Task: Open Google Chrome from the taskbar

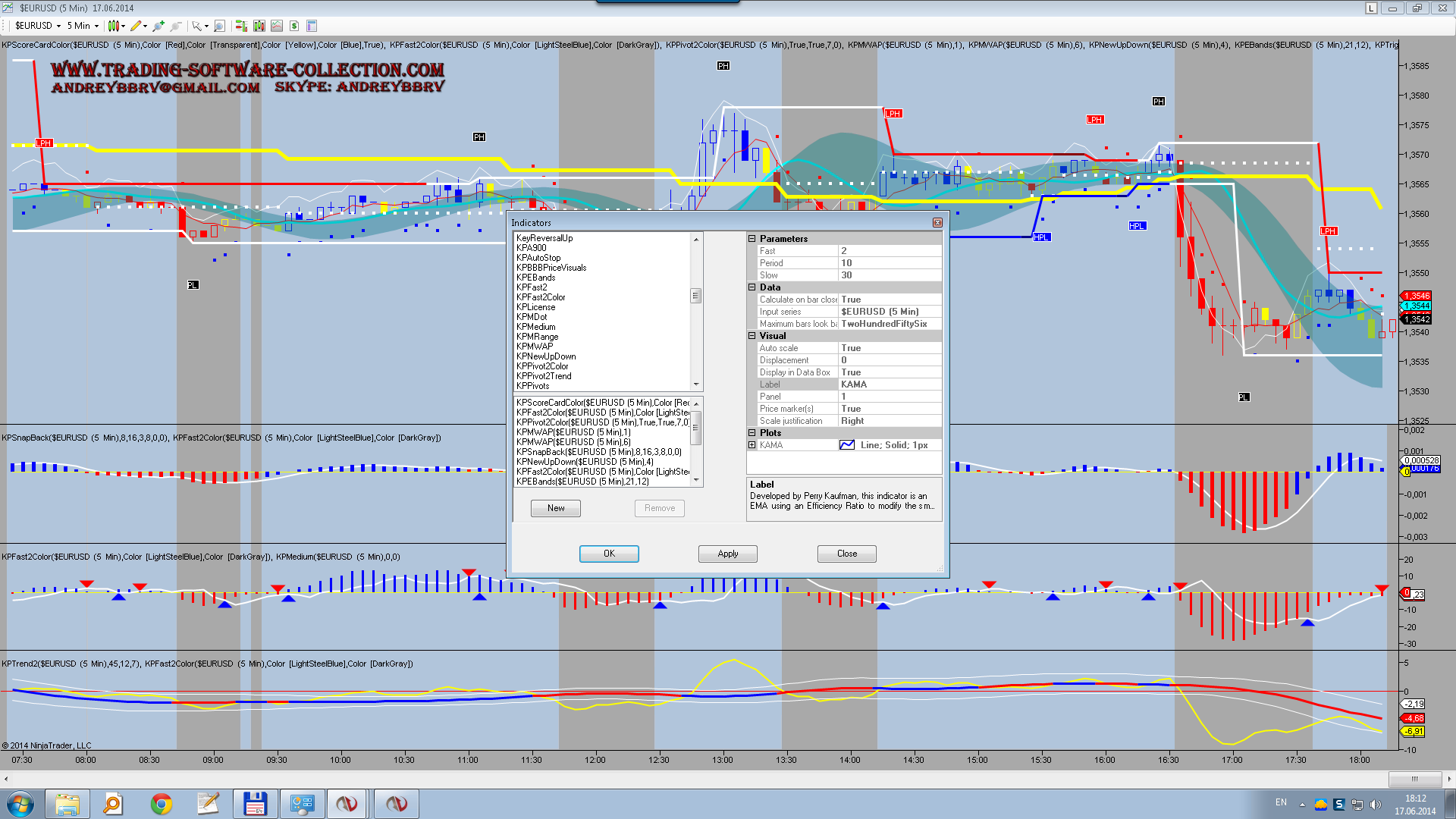Action: 161,804
